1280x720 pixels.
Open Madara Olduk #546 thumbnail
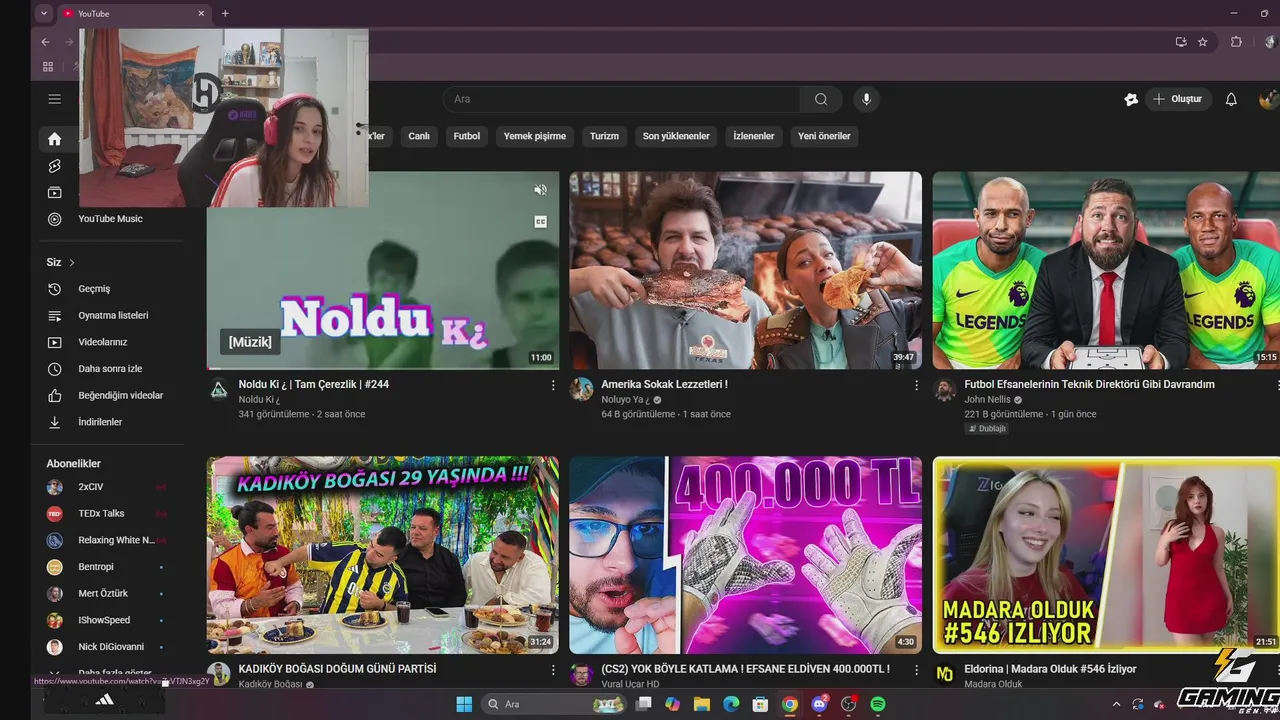(1106, 555)
